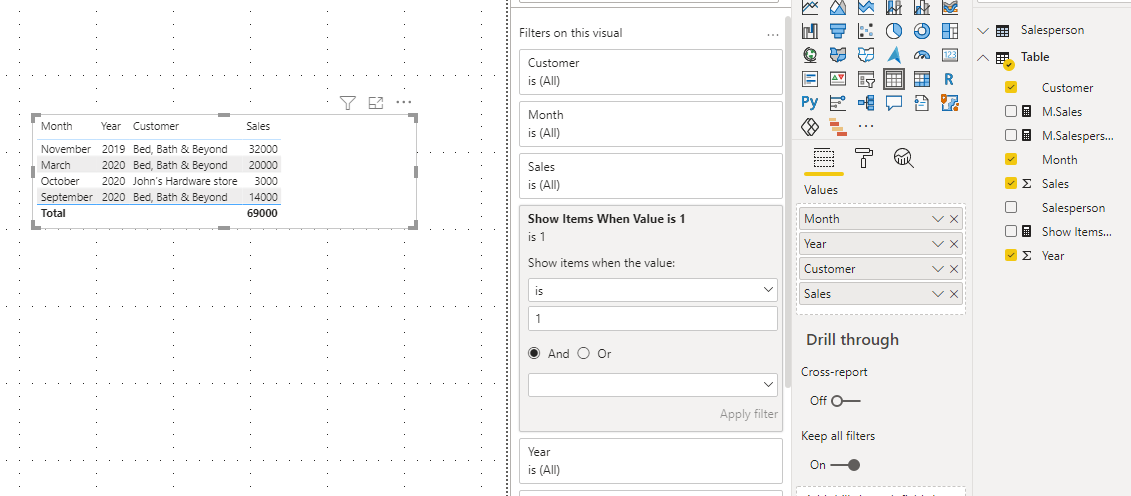1131x496 pixels.
Task: Expand the Customer filter card
Action: pyautogui.click(x=651, y=71)
